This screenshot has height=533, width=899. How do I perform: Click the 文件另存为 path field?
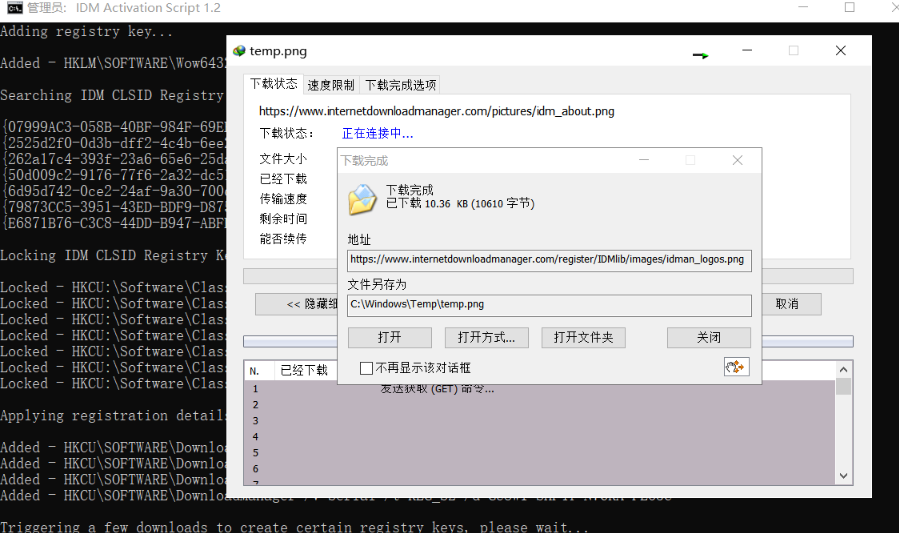tap(549, 305)
